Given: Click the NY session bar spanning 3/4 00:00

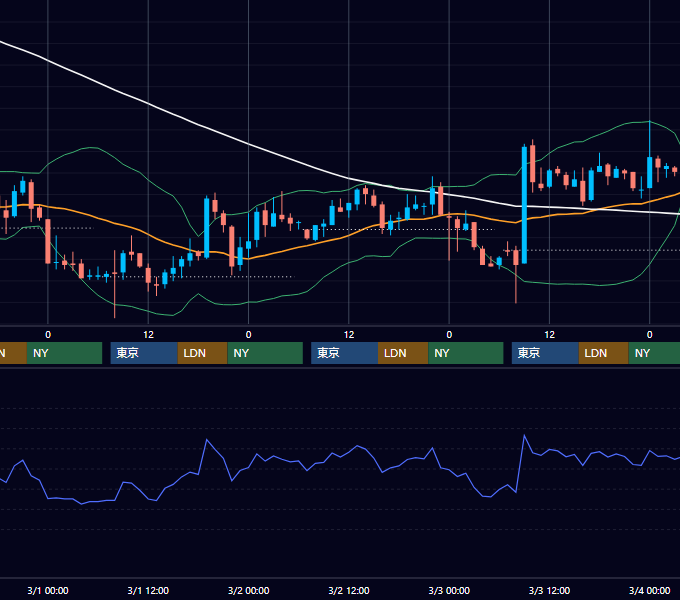Looking at the screenshot, I should click(654, 353).
